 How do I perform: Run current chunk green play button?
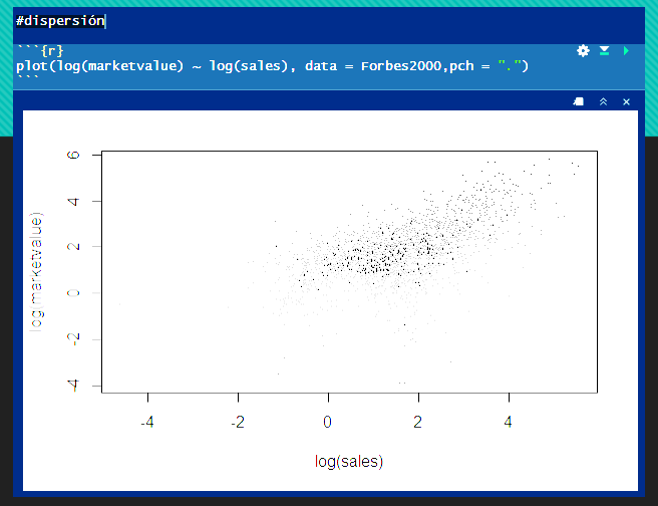626,51
